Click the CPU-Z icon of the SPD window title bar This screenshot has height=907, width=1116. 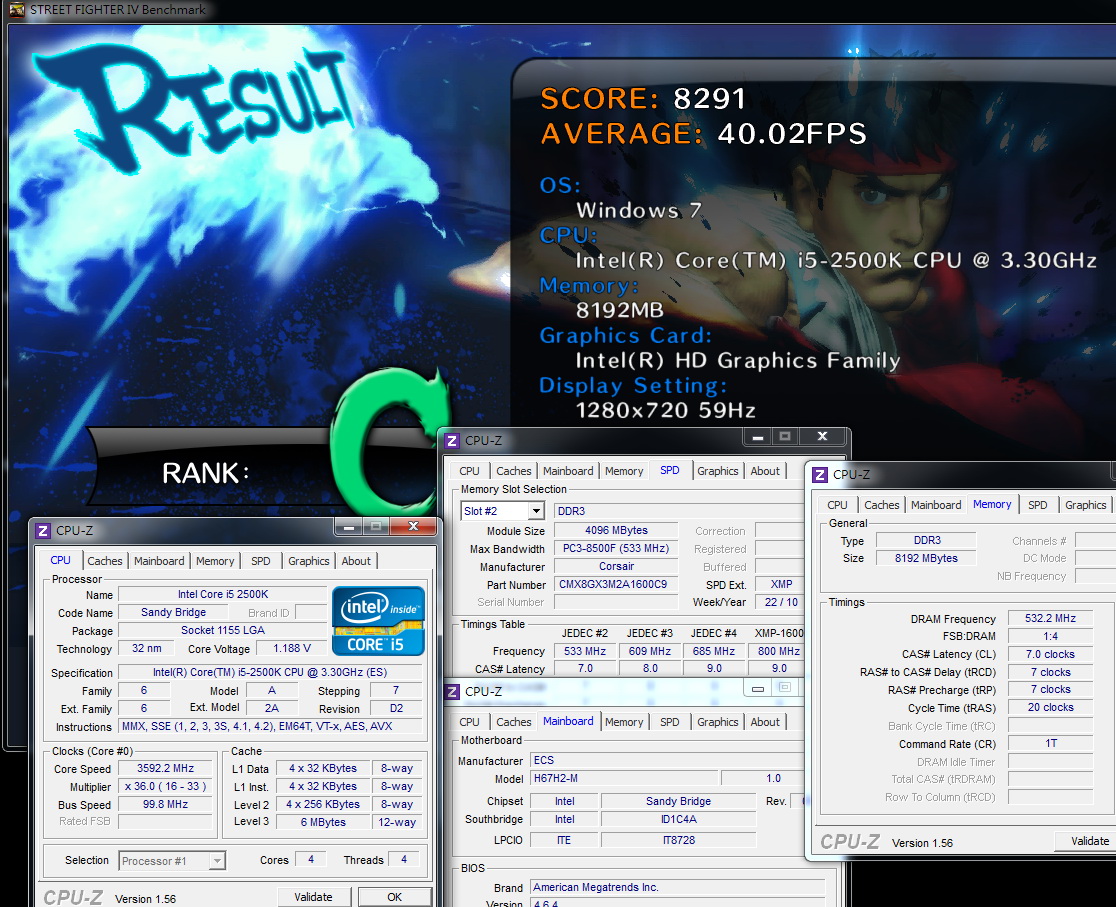pos(452,441)
